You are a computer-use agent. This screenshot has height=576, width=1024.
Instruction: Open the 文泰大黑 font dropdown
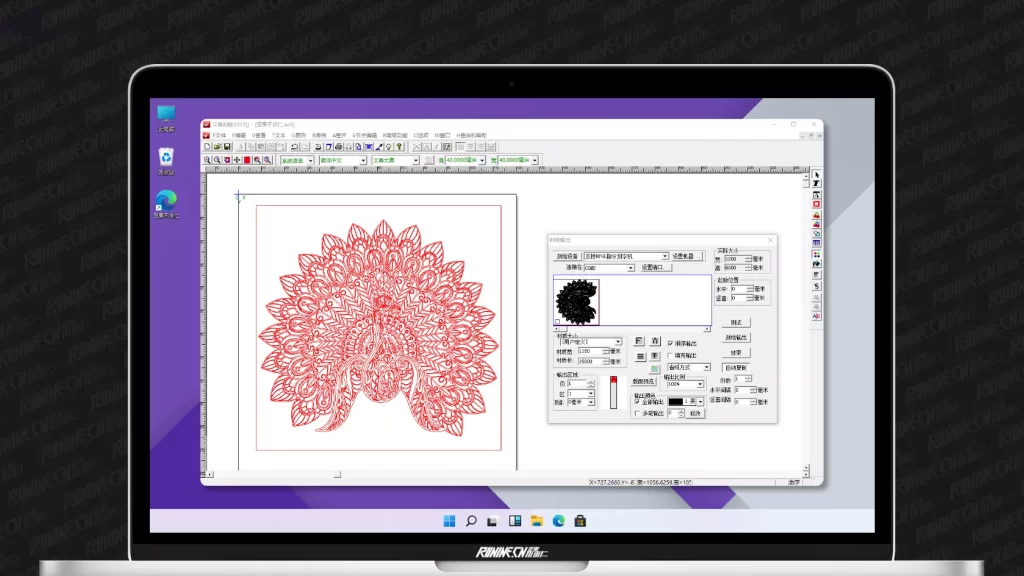pos(416,160)
